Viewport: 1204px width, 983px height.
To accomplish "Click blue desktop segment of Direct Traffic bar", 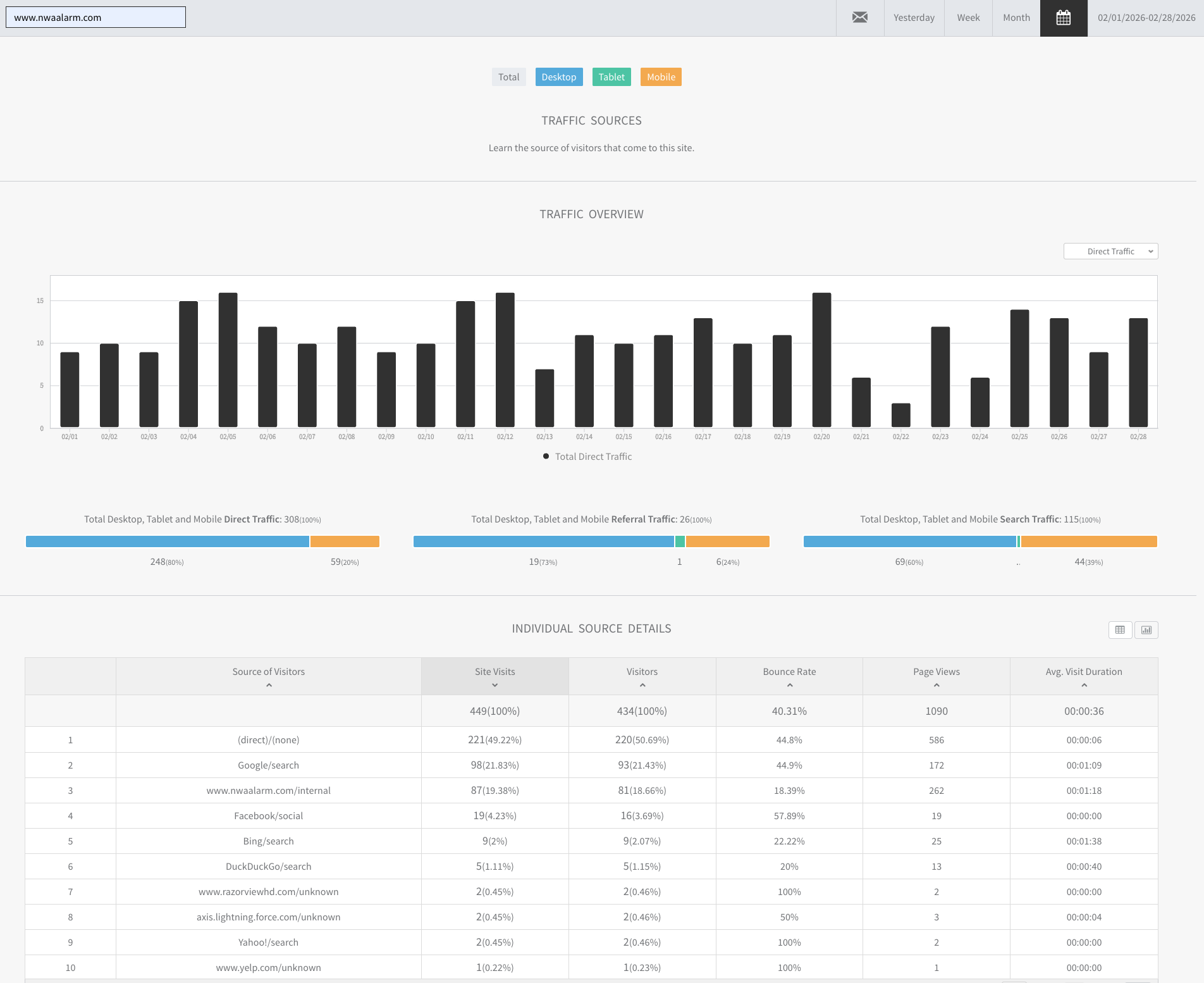I will 167,541.
